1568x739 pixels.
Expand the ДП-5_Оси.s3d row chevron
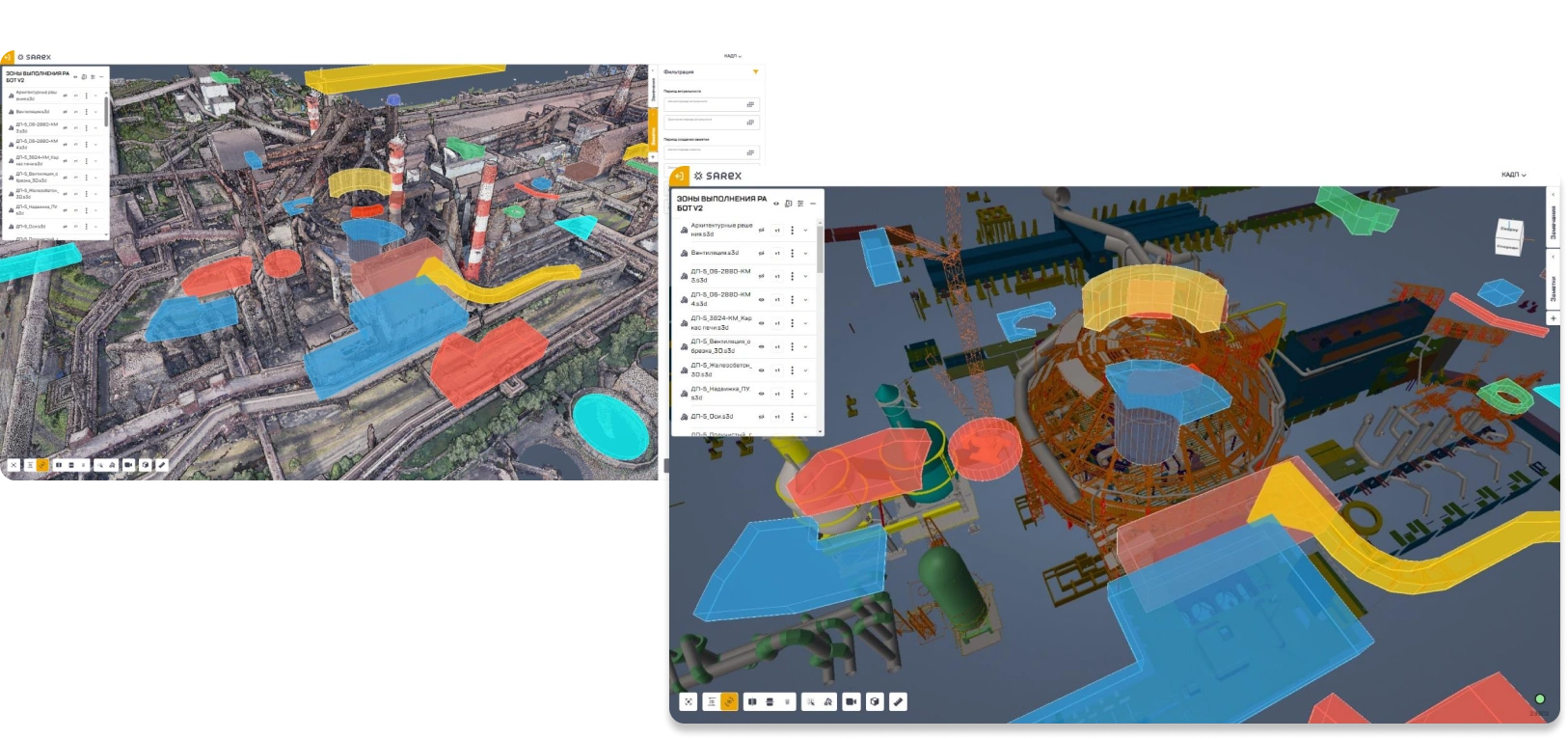(806, 417)
